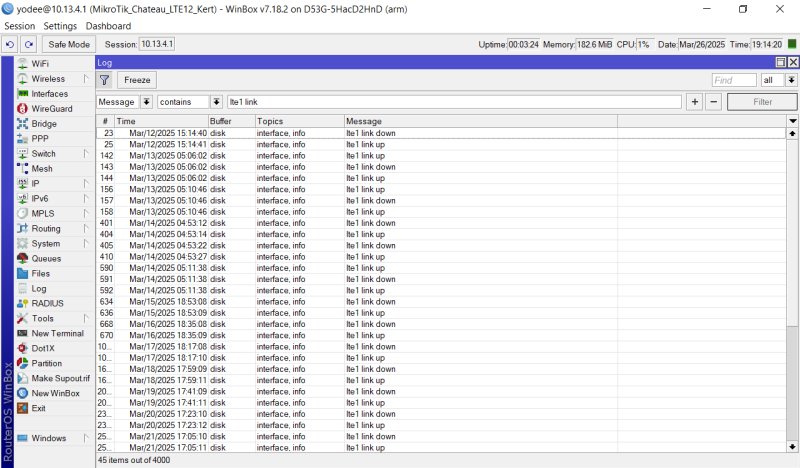Open System sidebar menu
Image resolution: width=800 pixels, height=468 pixels.
pos(45,243)
